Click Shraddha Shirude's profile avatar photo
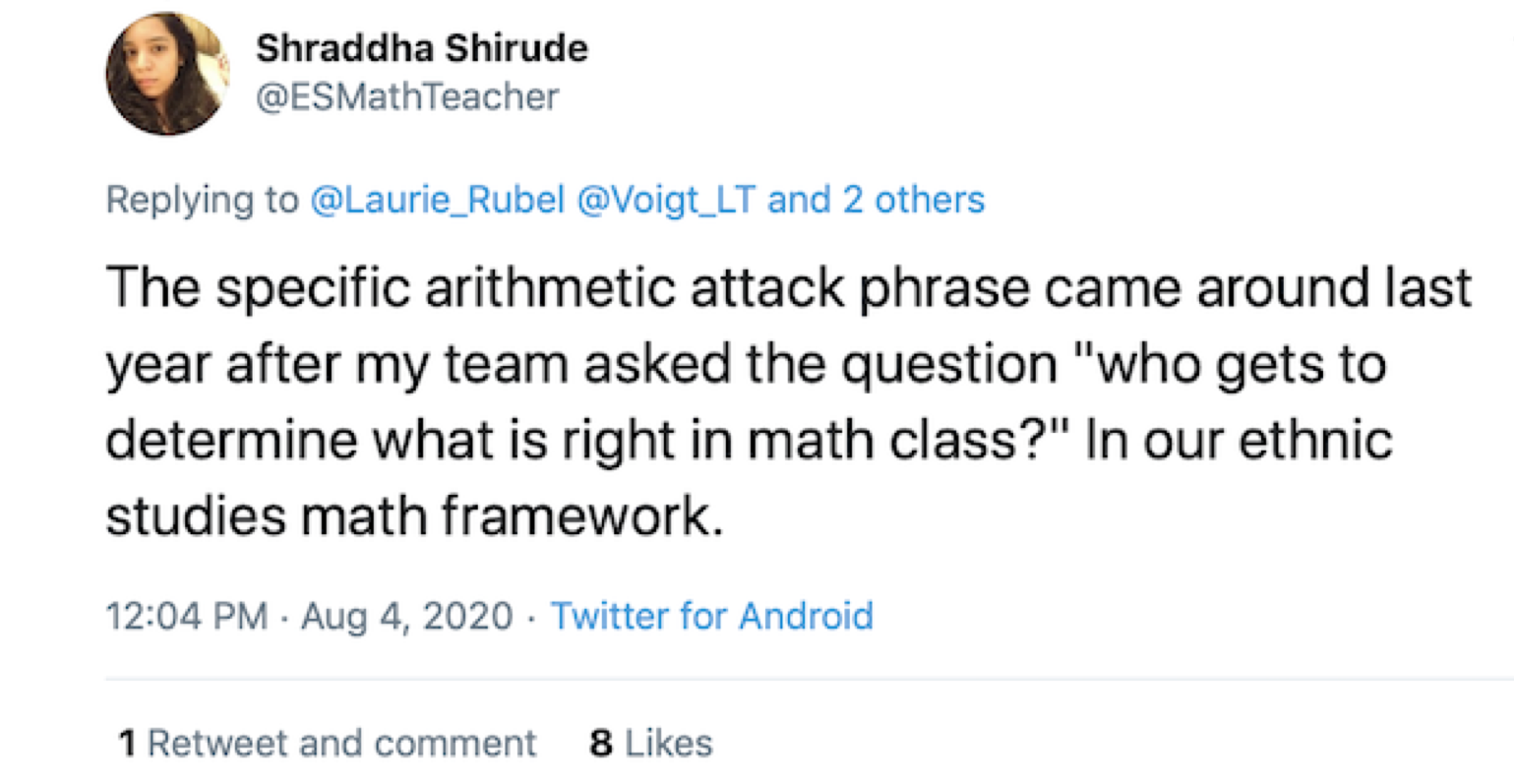 (167, 75)
